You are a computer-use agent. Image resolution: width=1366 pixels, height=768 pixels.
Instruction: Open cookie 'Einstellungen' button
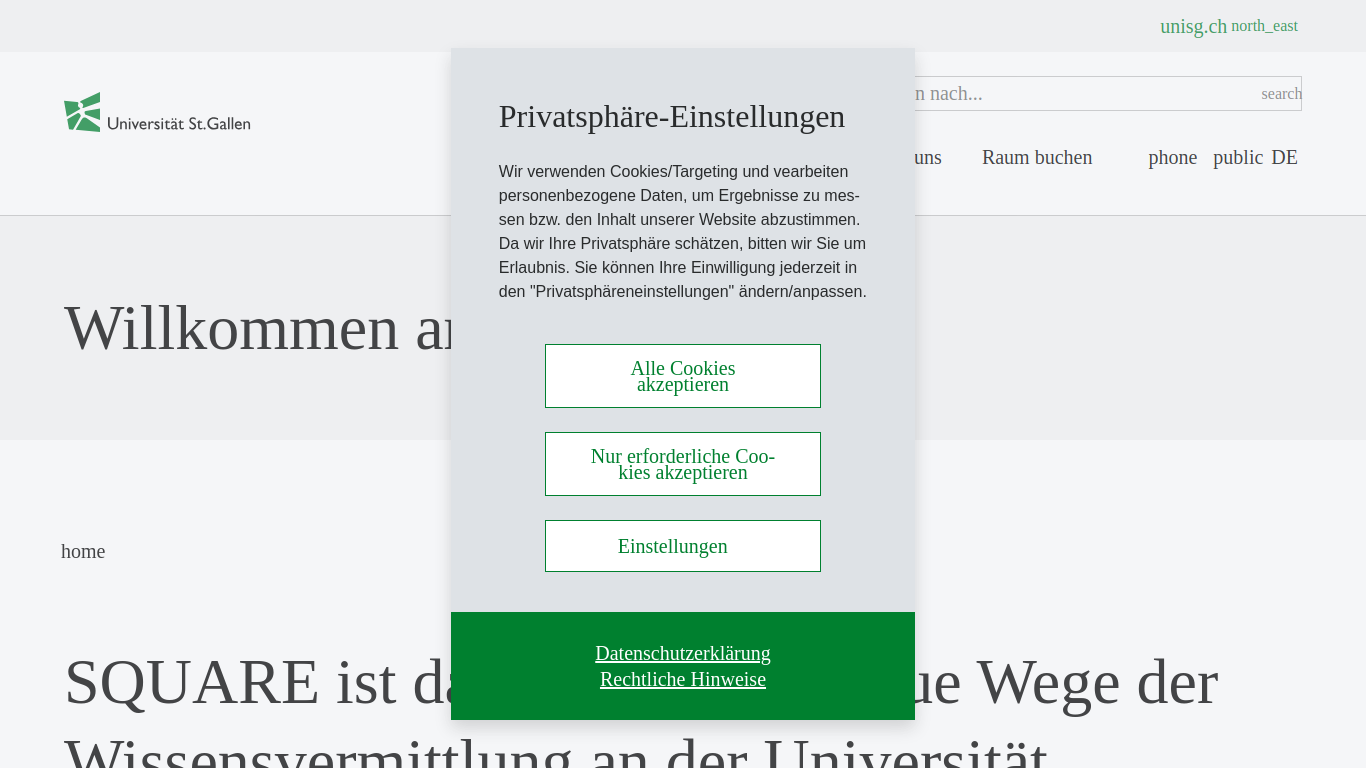683,546
